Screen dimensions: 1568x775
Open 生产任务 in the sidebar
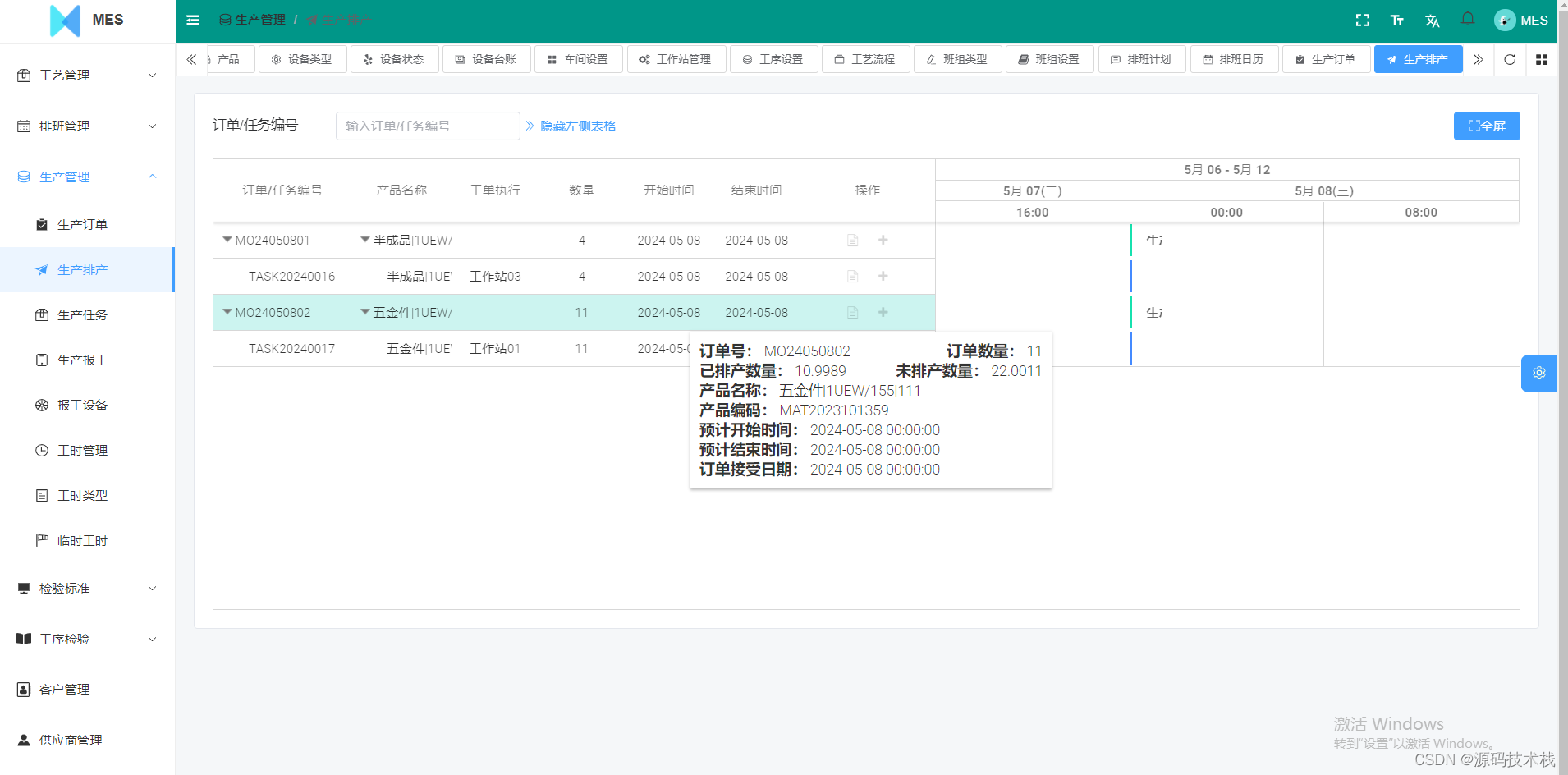[87, 315]
